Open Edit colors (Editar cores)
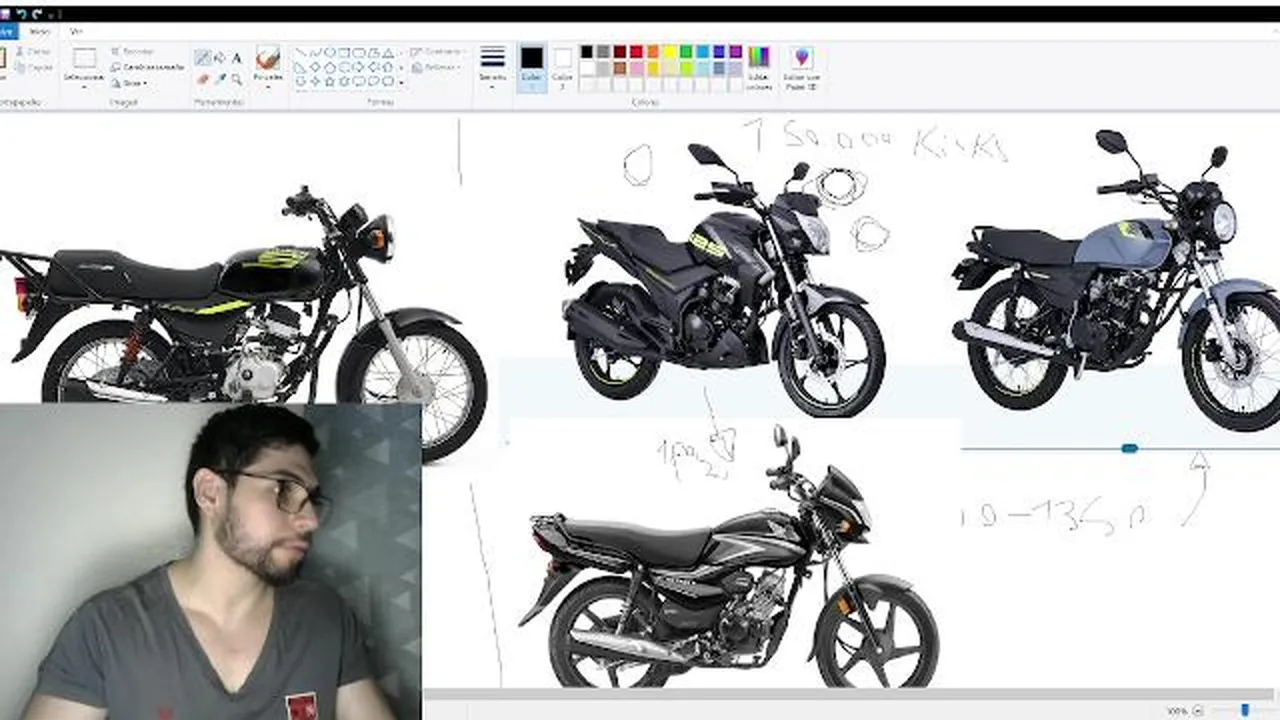Screen dimensions: 1280x720 [759, 68]
